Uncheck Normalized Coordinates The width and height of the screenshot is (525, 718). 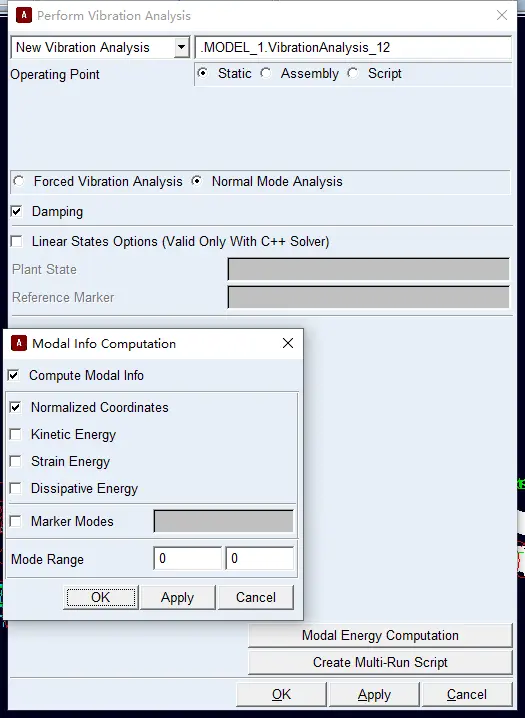pyautogui.click(x=16, y=407)
